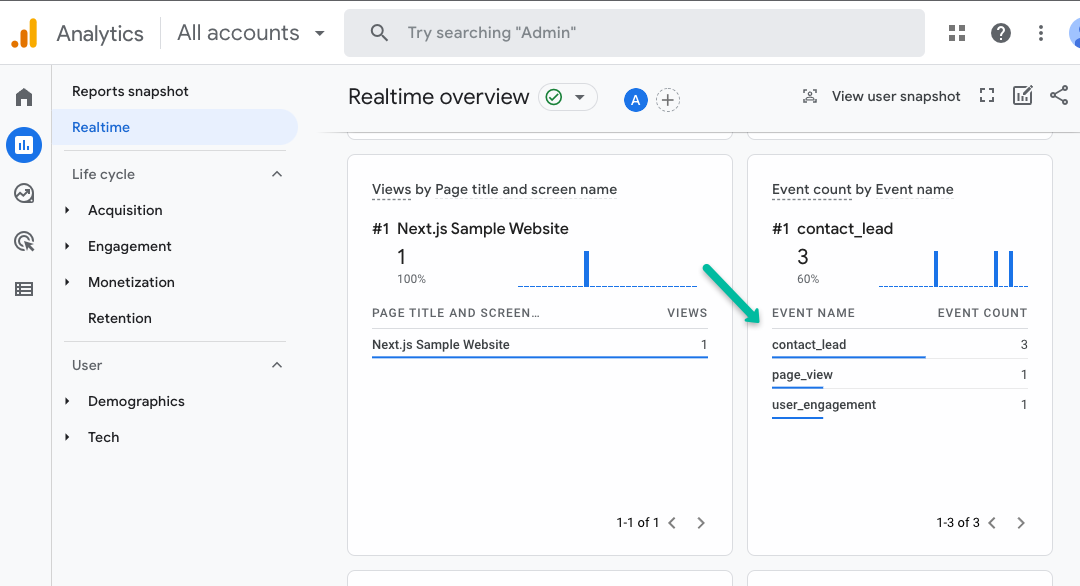Viewport: 1080px width, 586px height.
Task: Go to next page in Event count card
Action: coord(1021,523)
